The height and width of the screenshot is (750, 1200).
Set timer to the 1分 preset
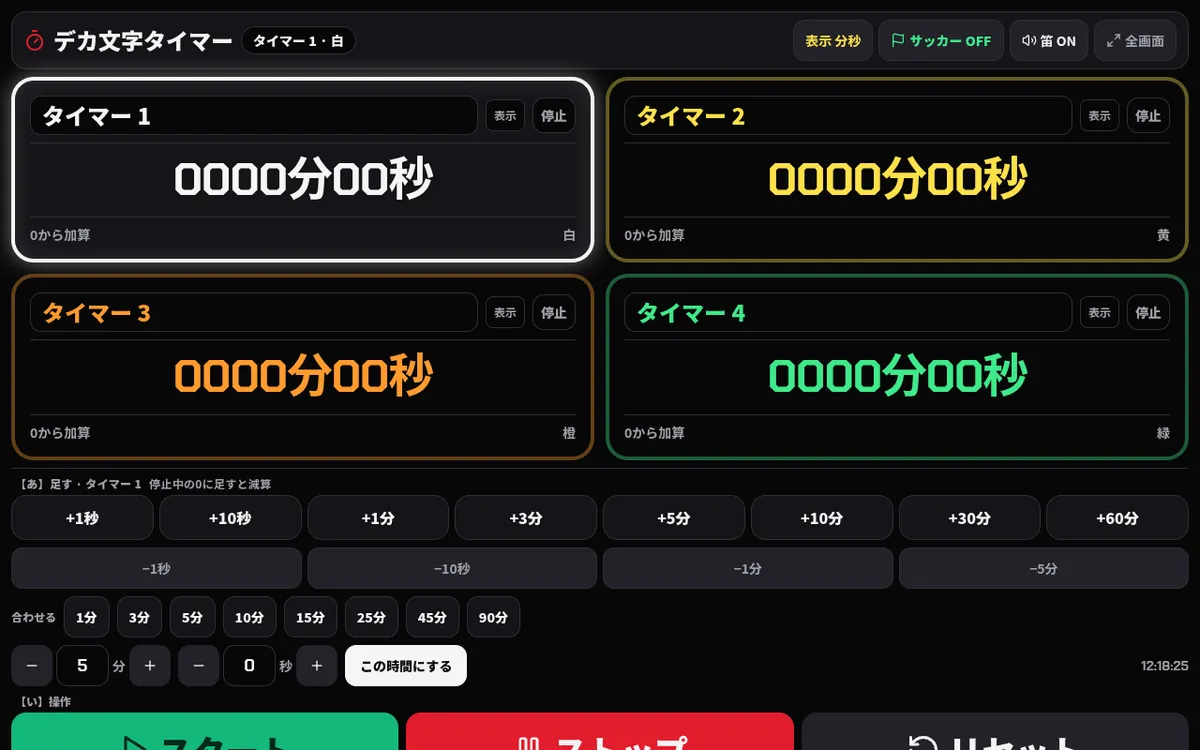point(86,618)
